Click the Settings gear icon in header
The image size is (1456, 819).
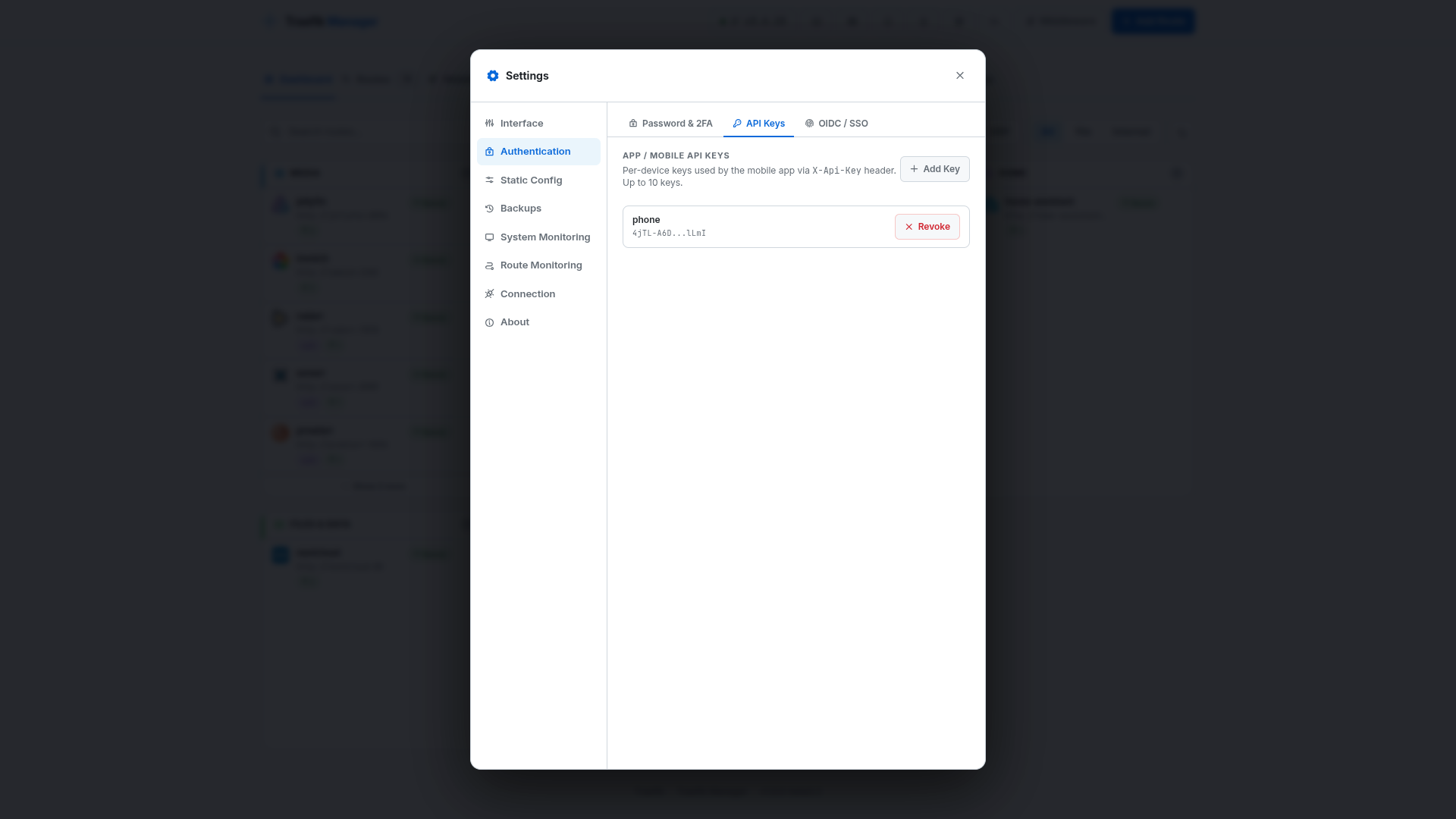coord(493,76)
